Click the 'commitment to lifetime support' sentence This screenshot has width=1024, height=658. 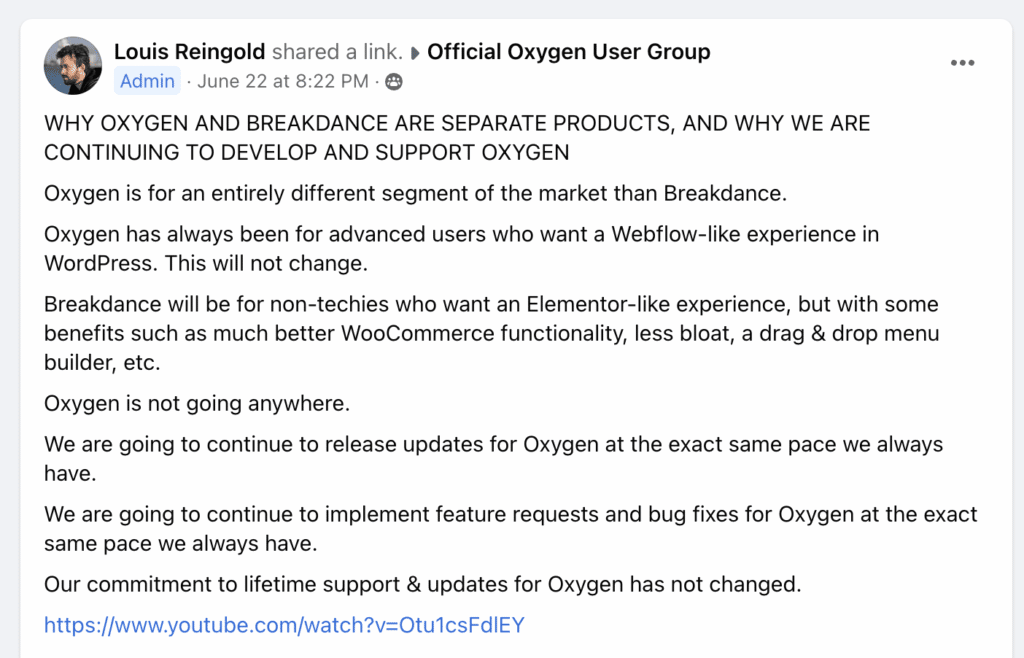[423, 584]
